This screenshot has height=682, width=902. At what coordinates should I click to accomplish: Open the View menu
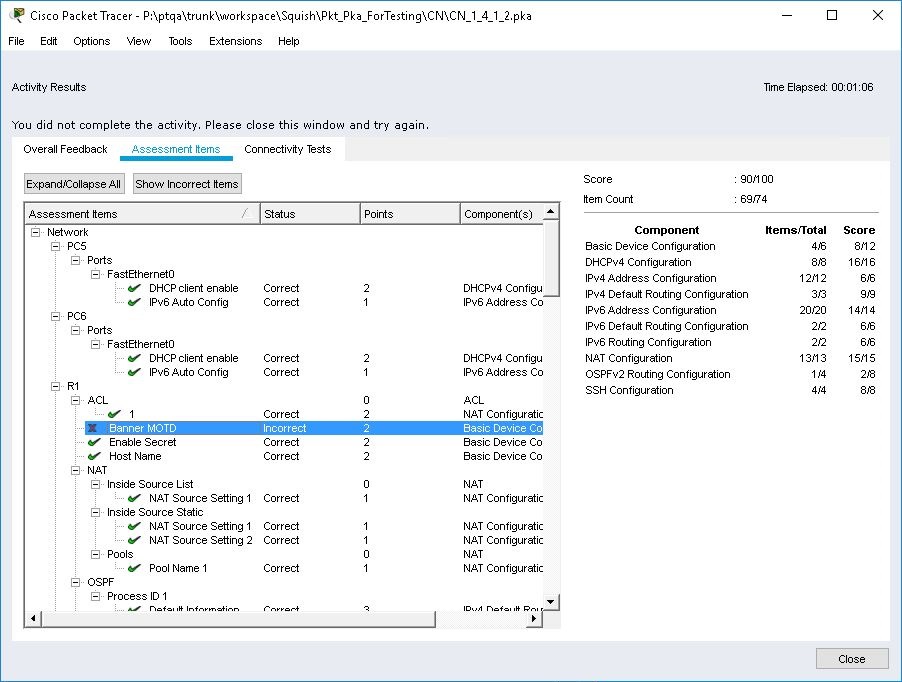click(x=139, y=41)
